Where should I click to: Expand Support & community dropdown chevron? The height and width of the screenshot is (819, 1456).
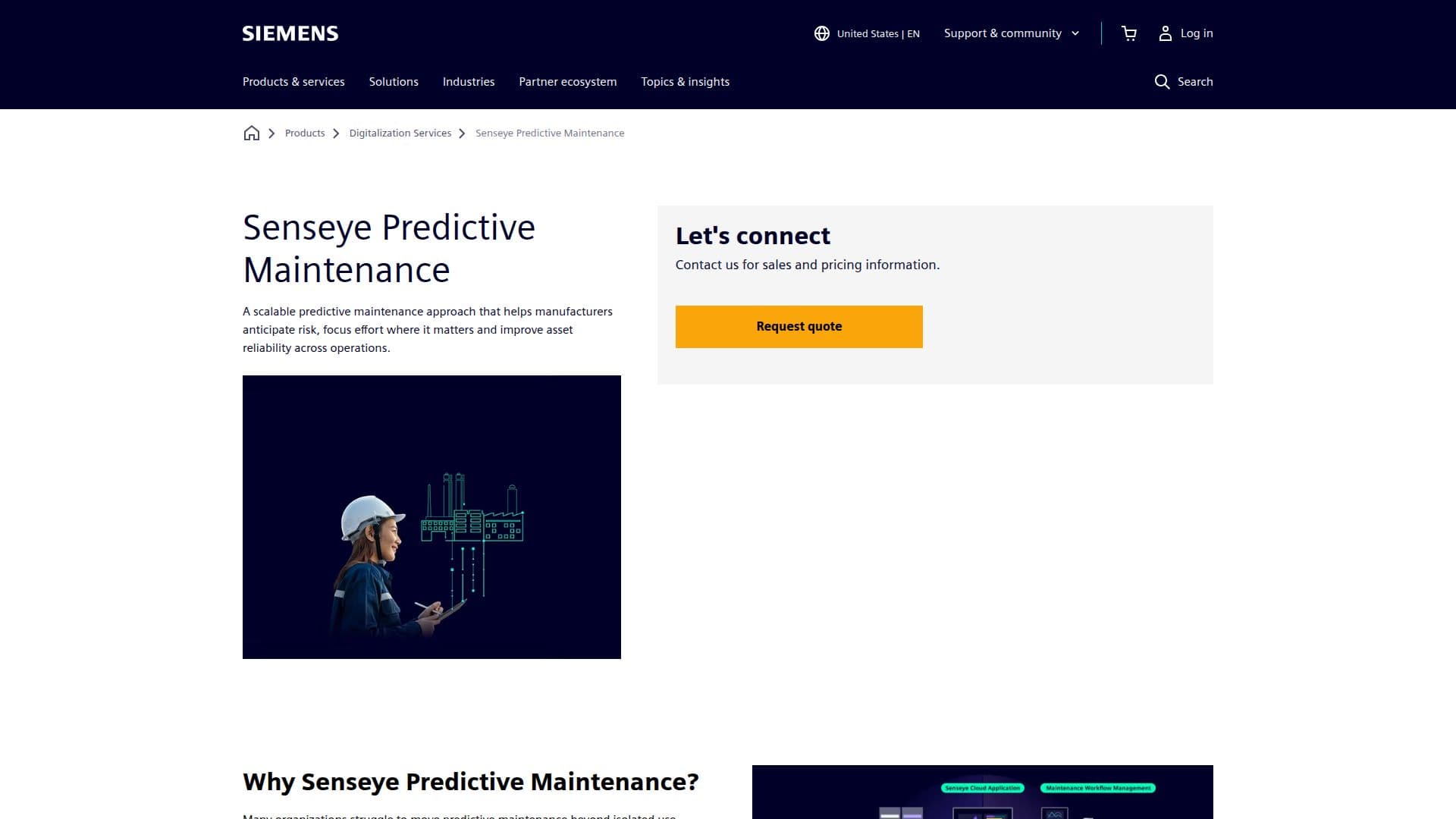pyautogui.click(x=1075, y=33)
